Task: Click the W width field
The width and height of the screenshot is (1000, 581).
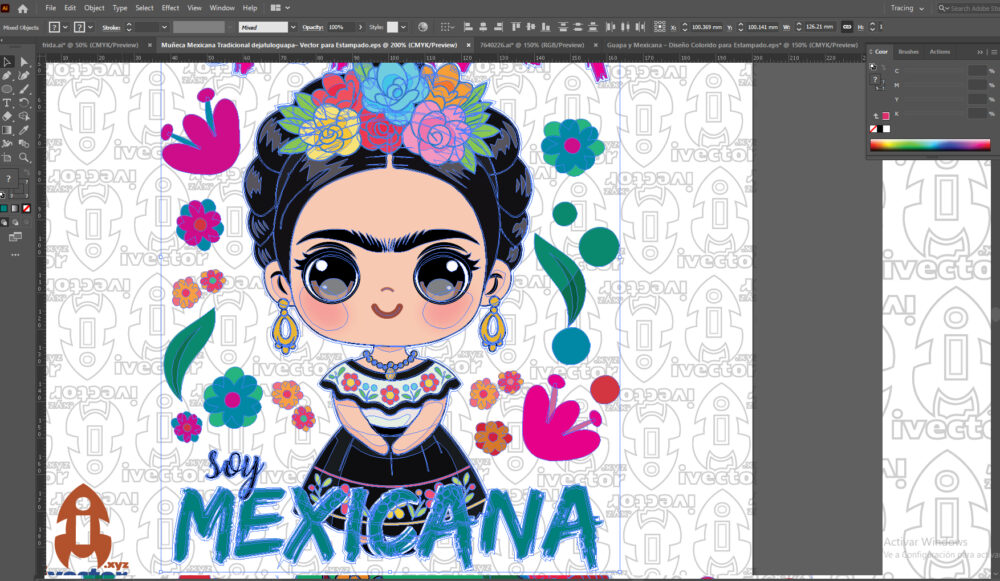Action: 819,27
